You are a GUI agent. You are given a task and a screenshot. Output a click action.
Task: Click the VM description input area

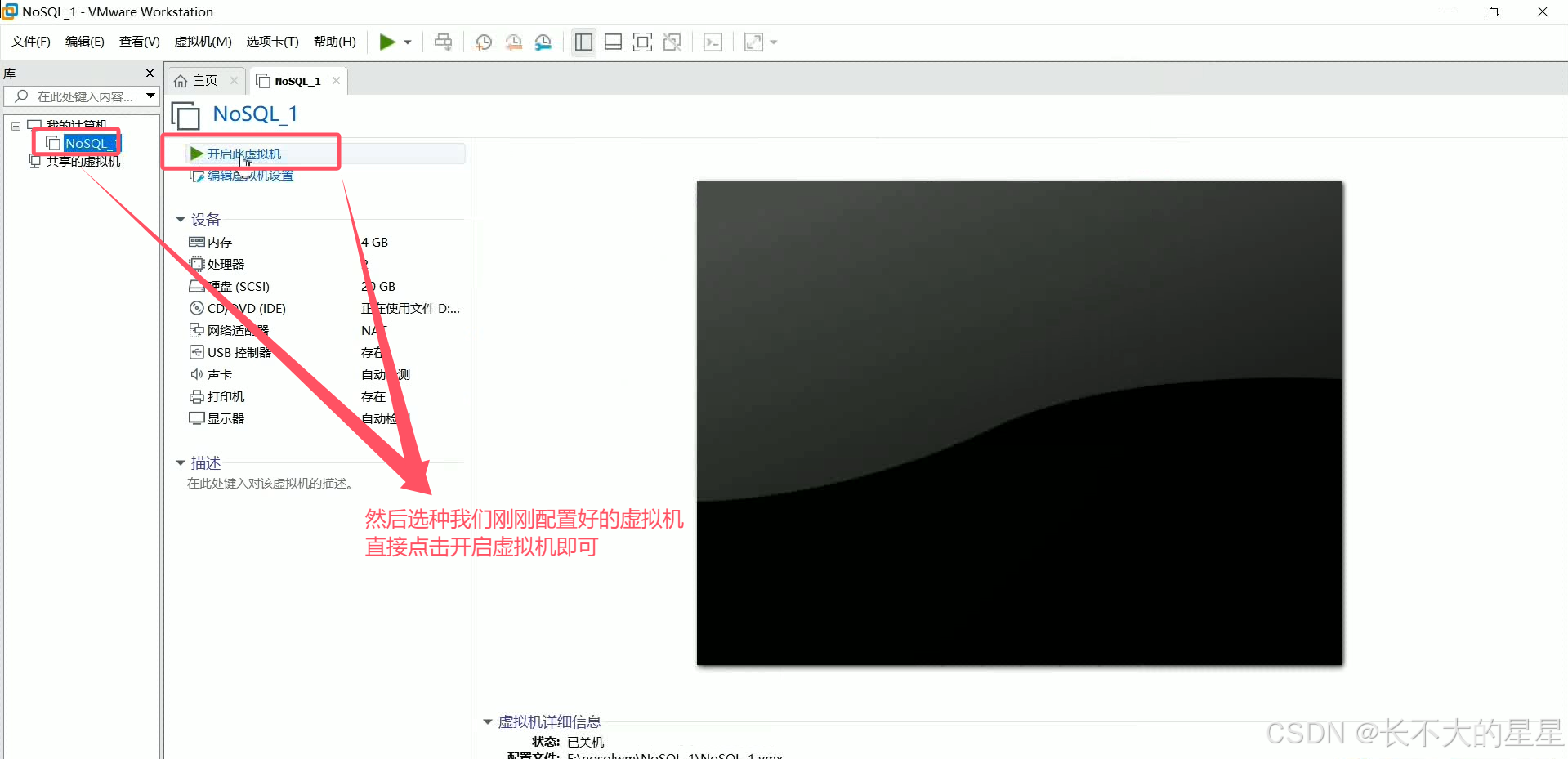point(270,483)
